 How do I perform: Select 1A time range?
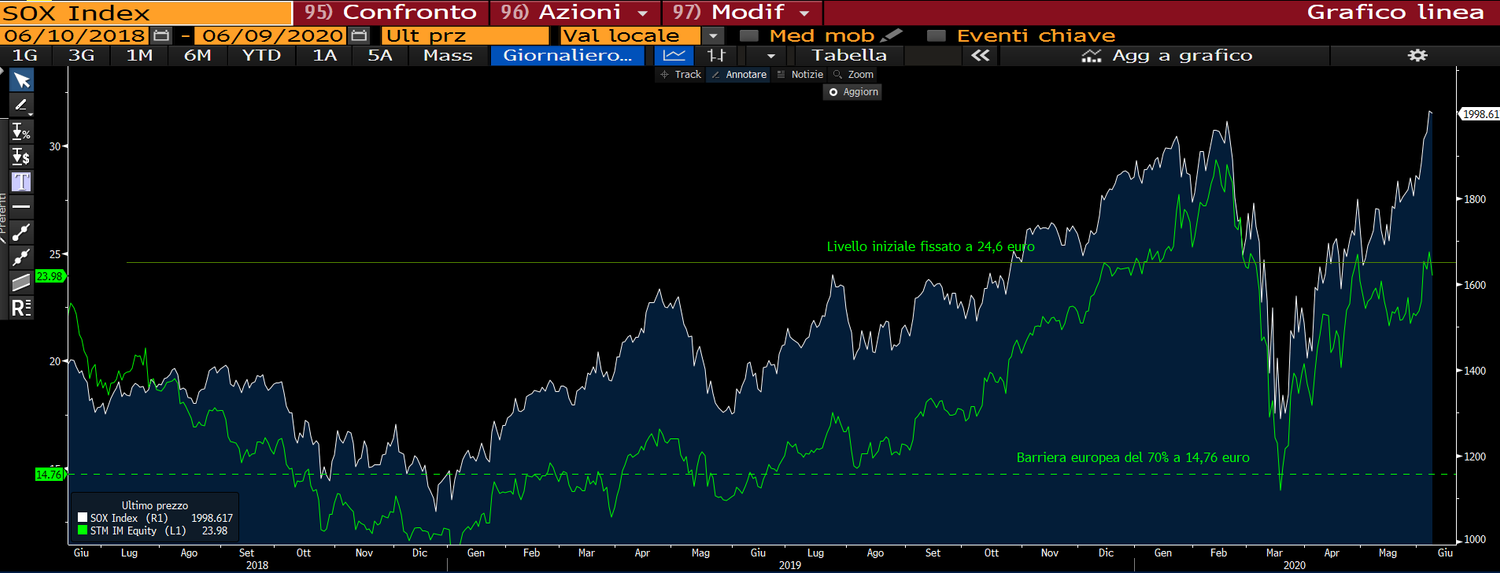pos(325,55)
